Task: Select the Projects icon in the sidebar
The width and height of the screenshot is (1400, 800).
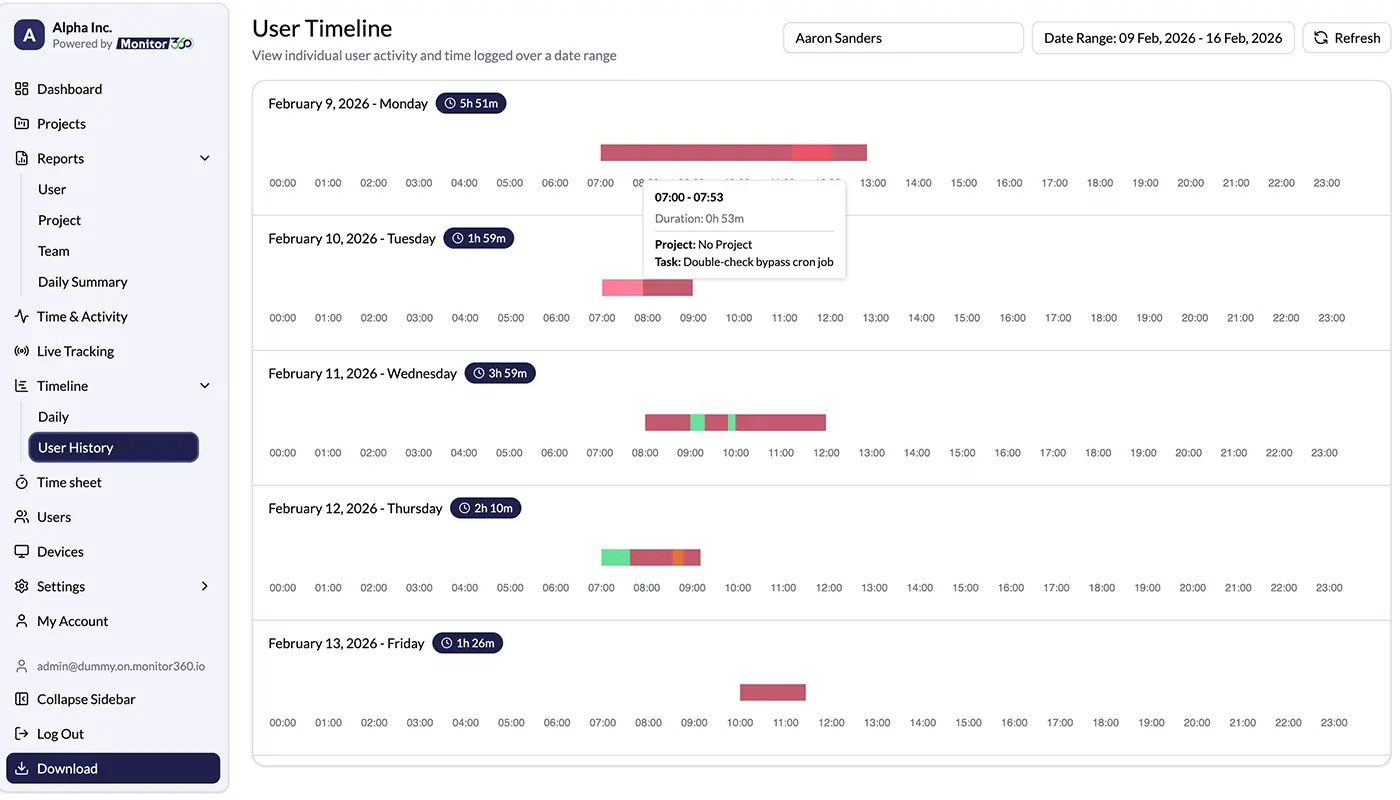Action: [21, 123]
